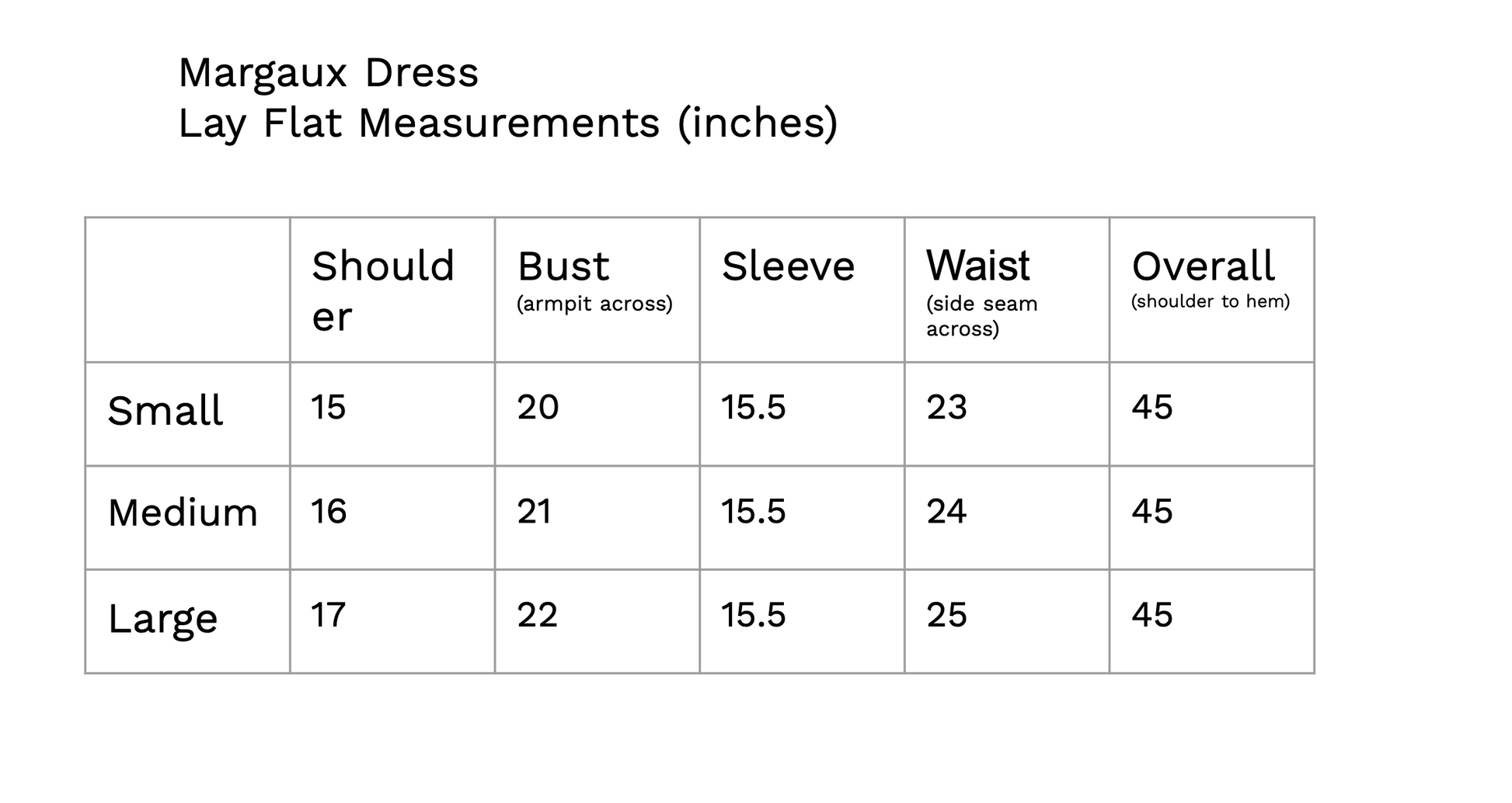Click the Small row label

tap(165, 411)
